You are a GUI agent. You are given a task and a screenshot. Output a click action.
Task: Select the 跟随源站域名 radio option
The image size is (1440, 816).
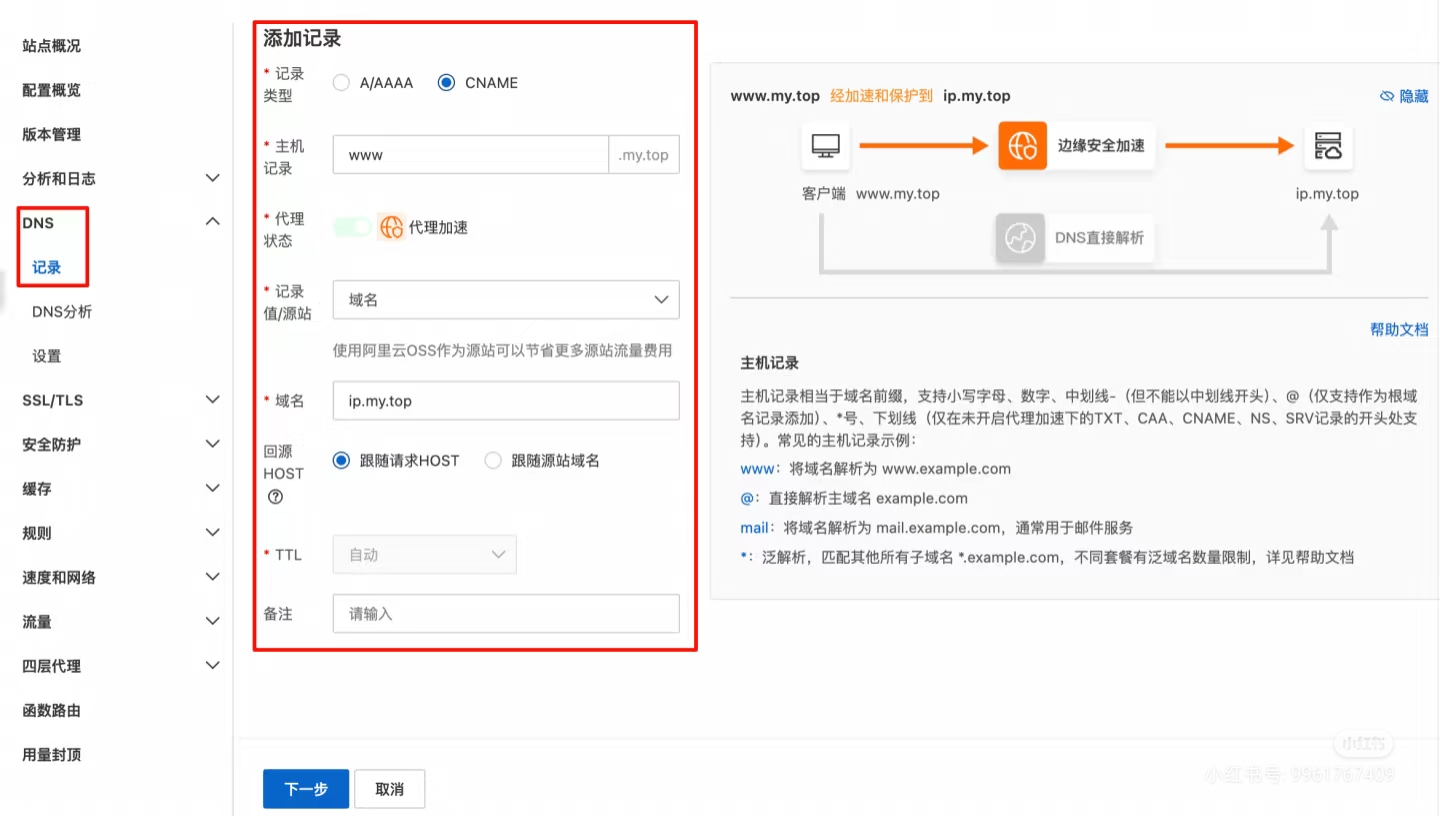pyautogui.click(x=493, y=461)
